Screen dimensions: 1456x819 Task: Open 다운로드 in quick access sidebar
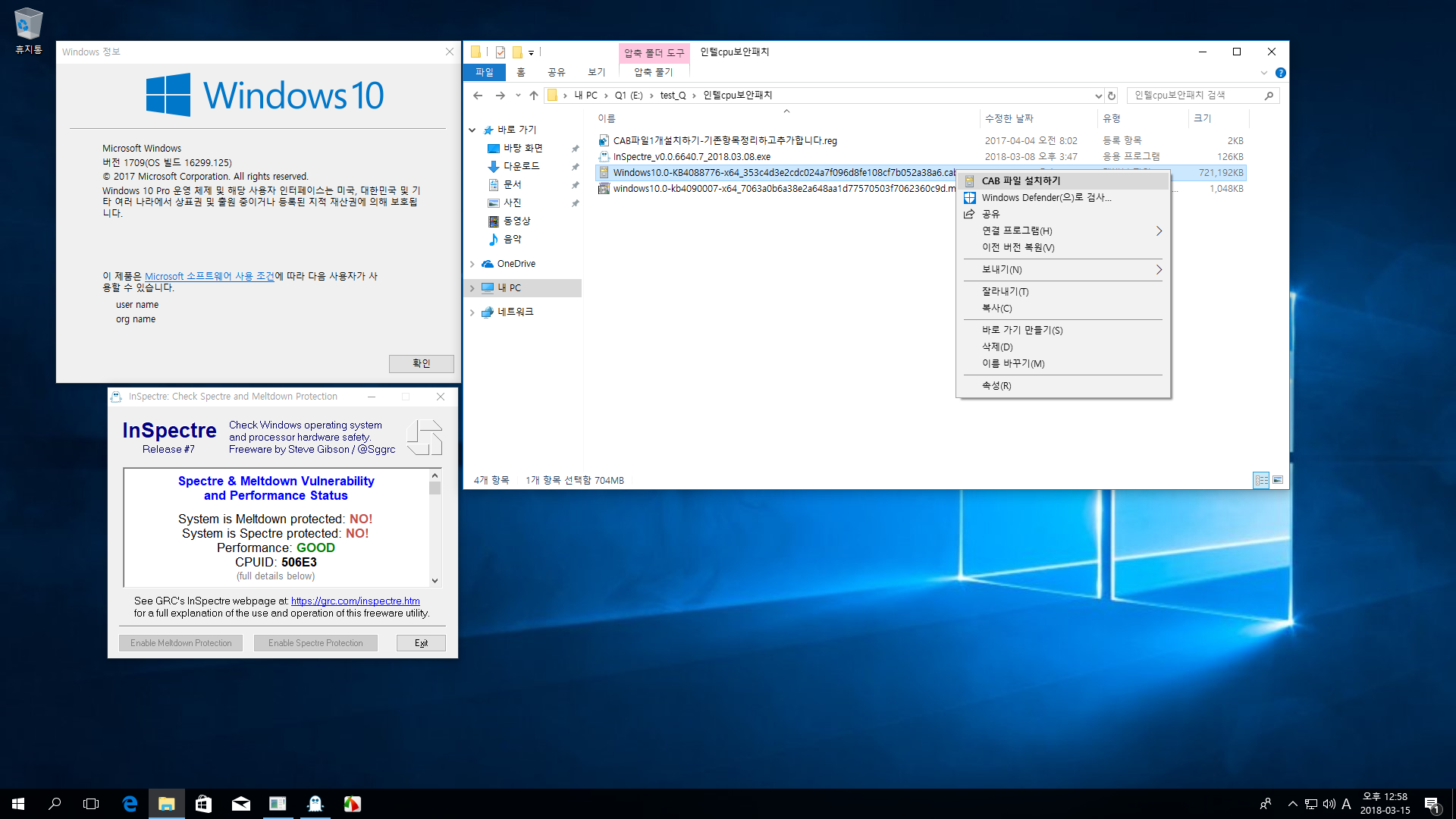pos(522,166)
